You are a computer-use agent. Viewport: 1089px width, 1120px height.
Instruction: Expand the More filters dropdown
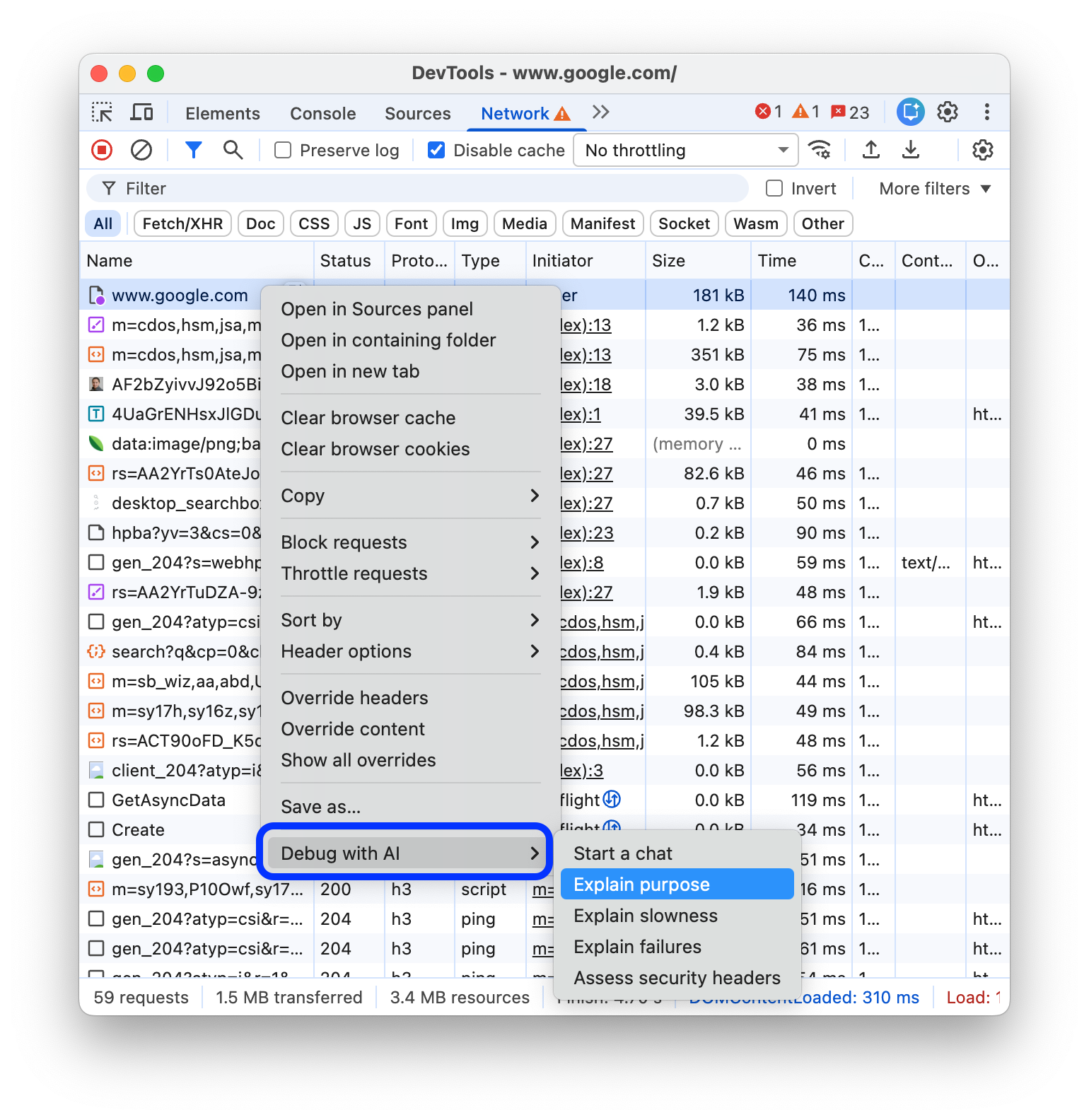[934, 189]
